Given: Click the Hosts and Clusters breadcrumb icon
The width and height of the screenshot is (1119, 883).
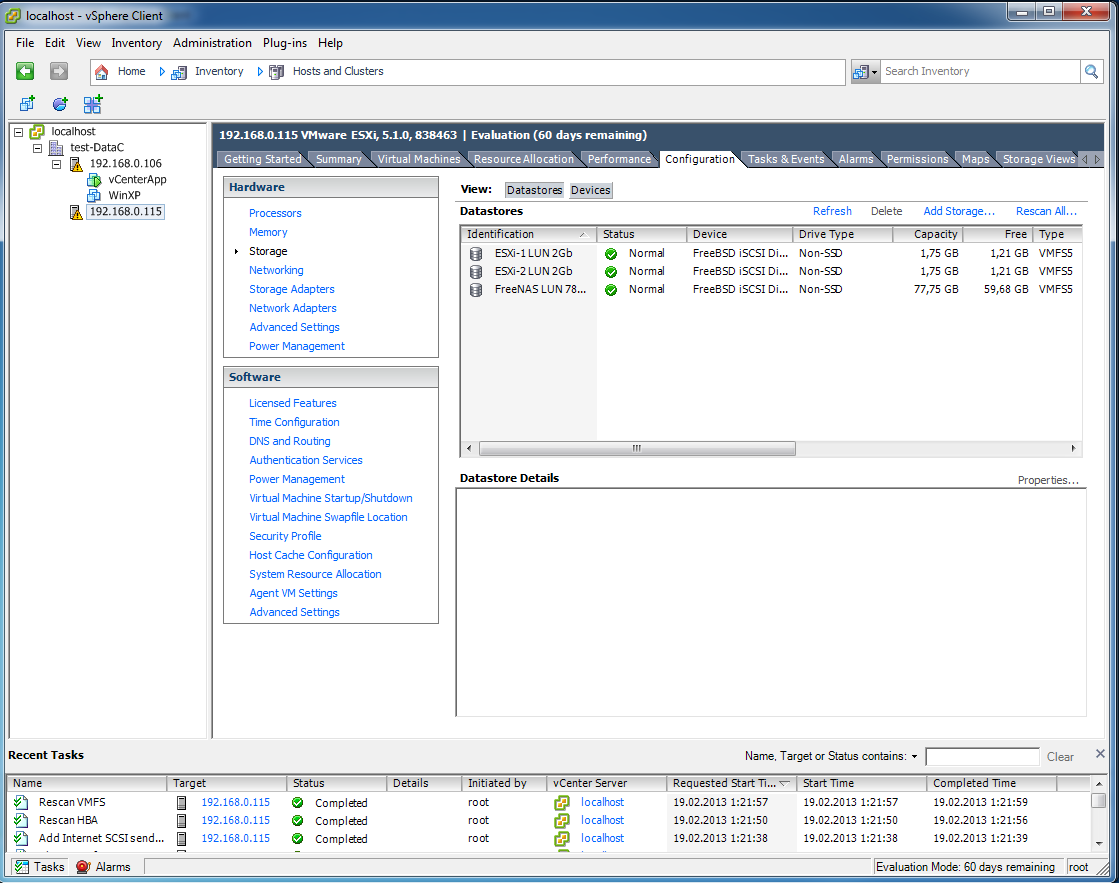Looking at the screenshot, I should click(x=276, y=72).
